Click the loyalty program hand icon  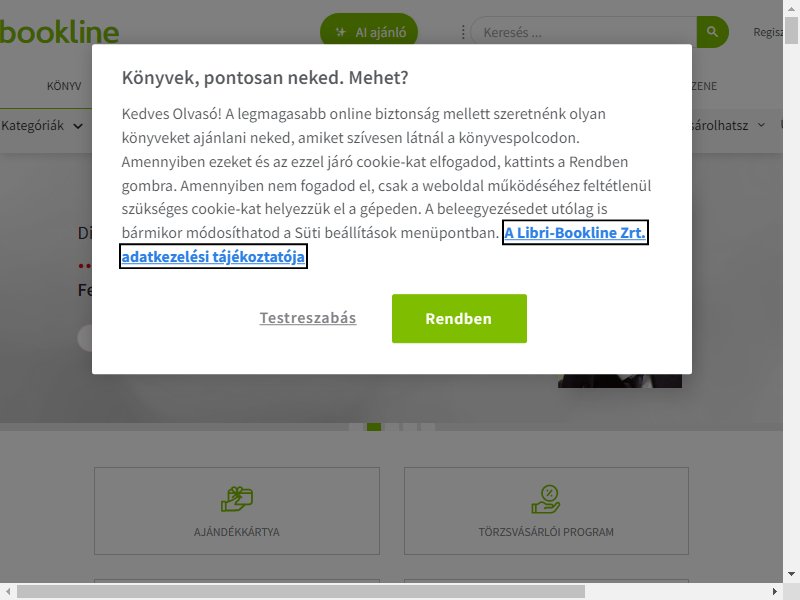[546, 499]
